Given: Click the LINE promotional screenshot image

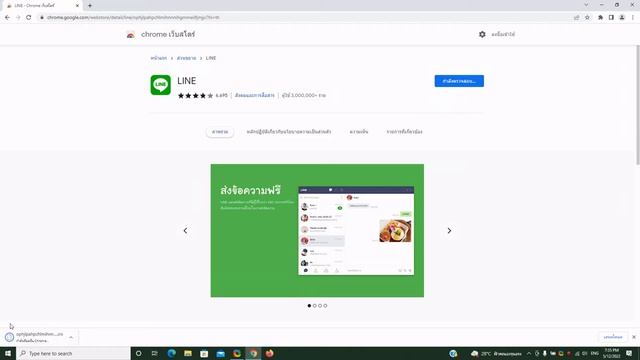Looking at the screenshot, I should click(317, 231).
